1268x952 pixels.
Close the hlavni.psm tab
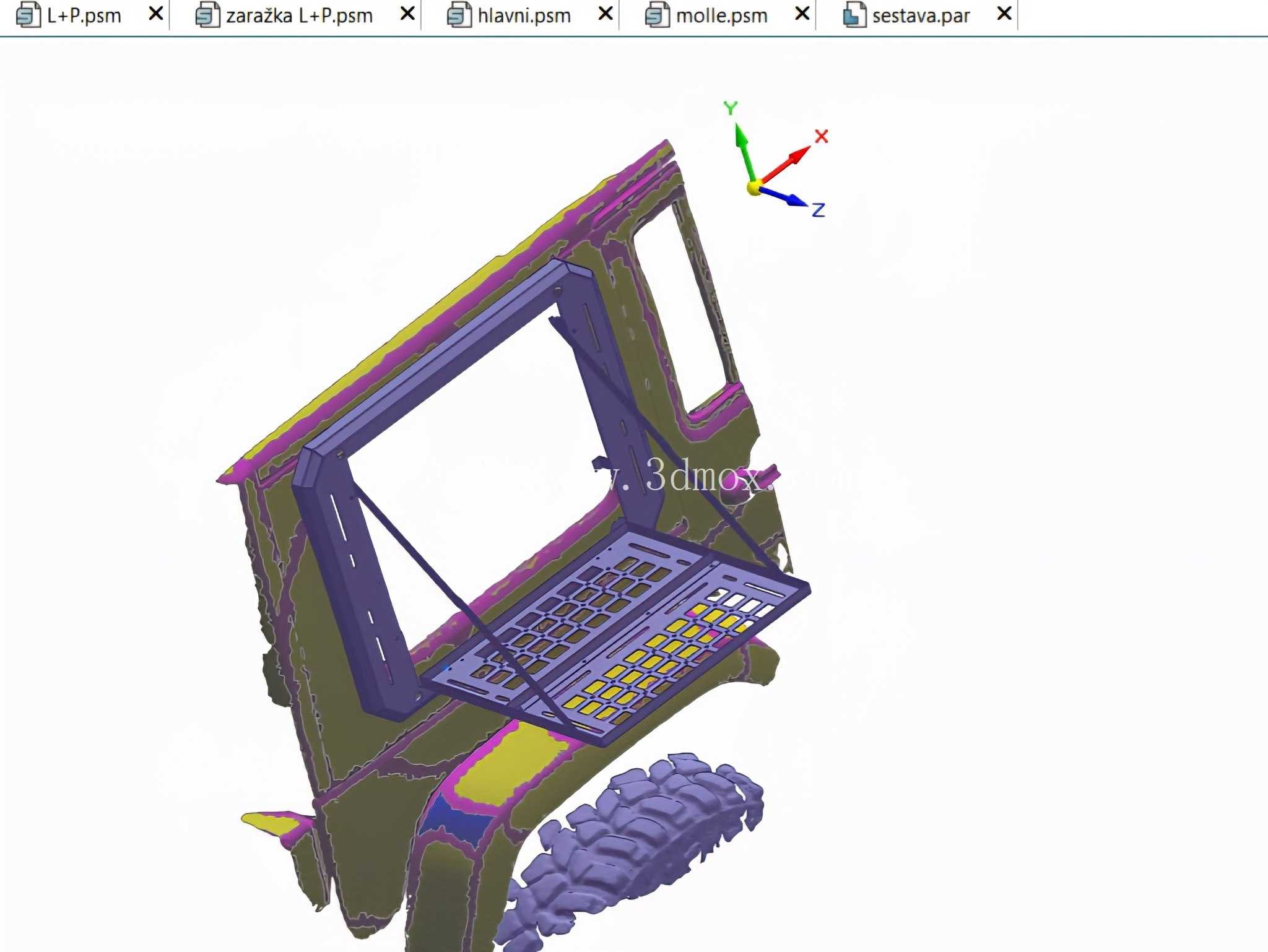[x=606, y=14]
